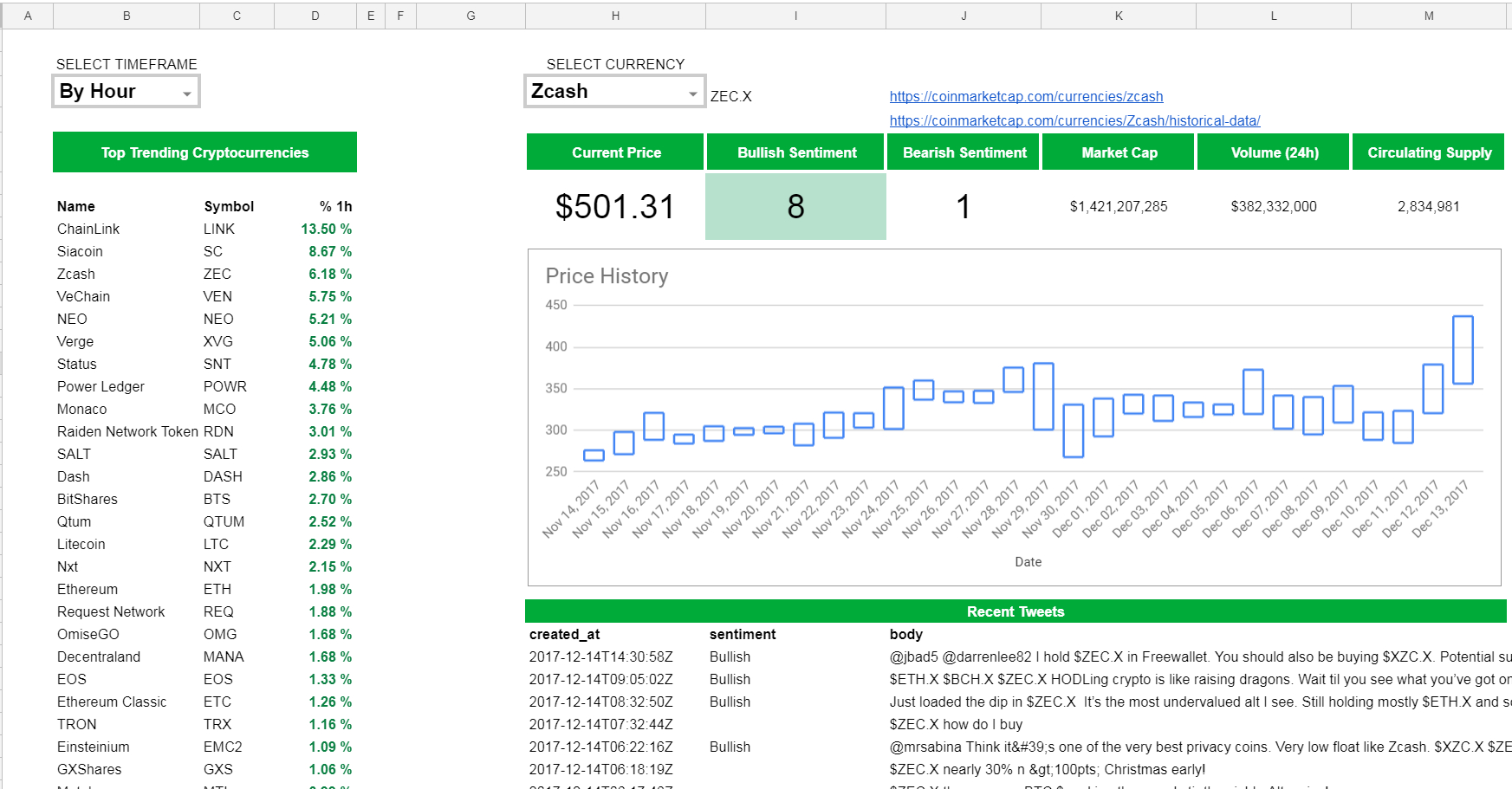
Task: Click column M header
Action: pyautogui.click(x=1428, y=16)
